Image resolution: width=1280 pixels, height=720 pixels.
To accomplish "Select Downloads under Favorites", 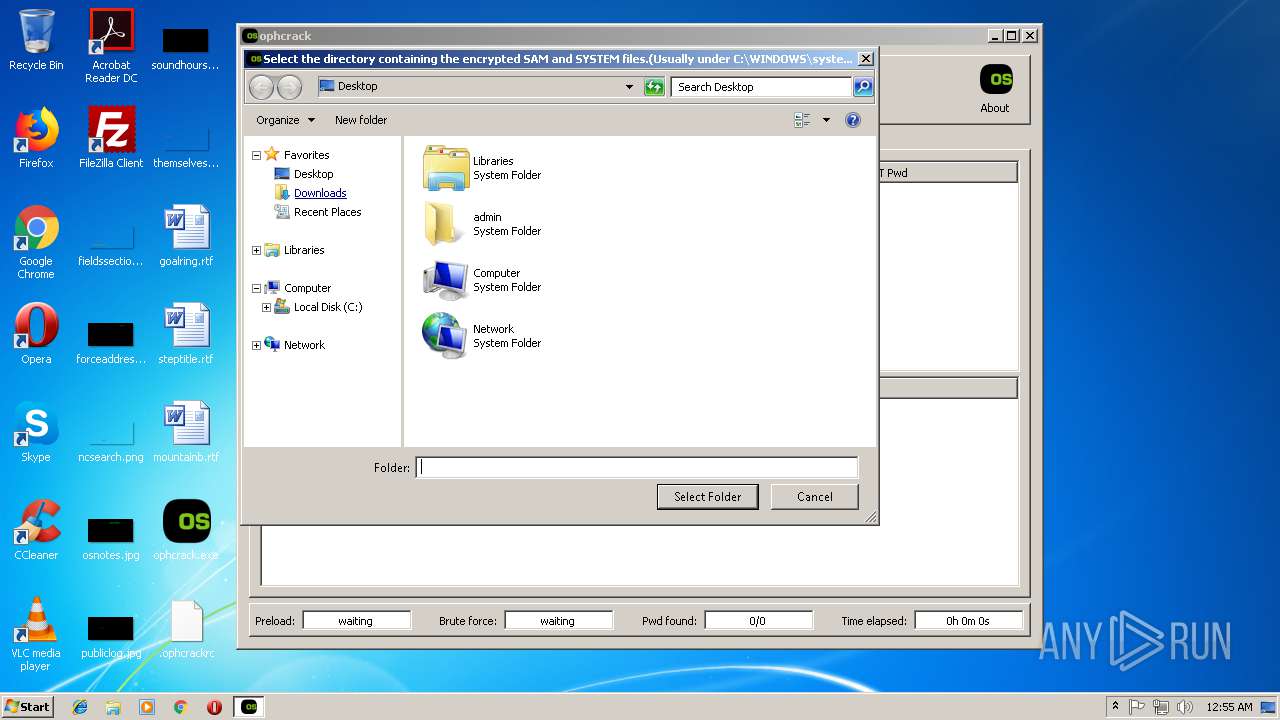I will click(x=320, y=193).
